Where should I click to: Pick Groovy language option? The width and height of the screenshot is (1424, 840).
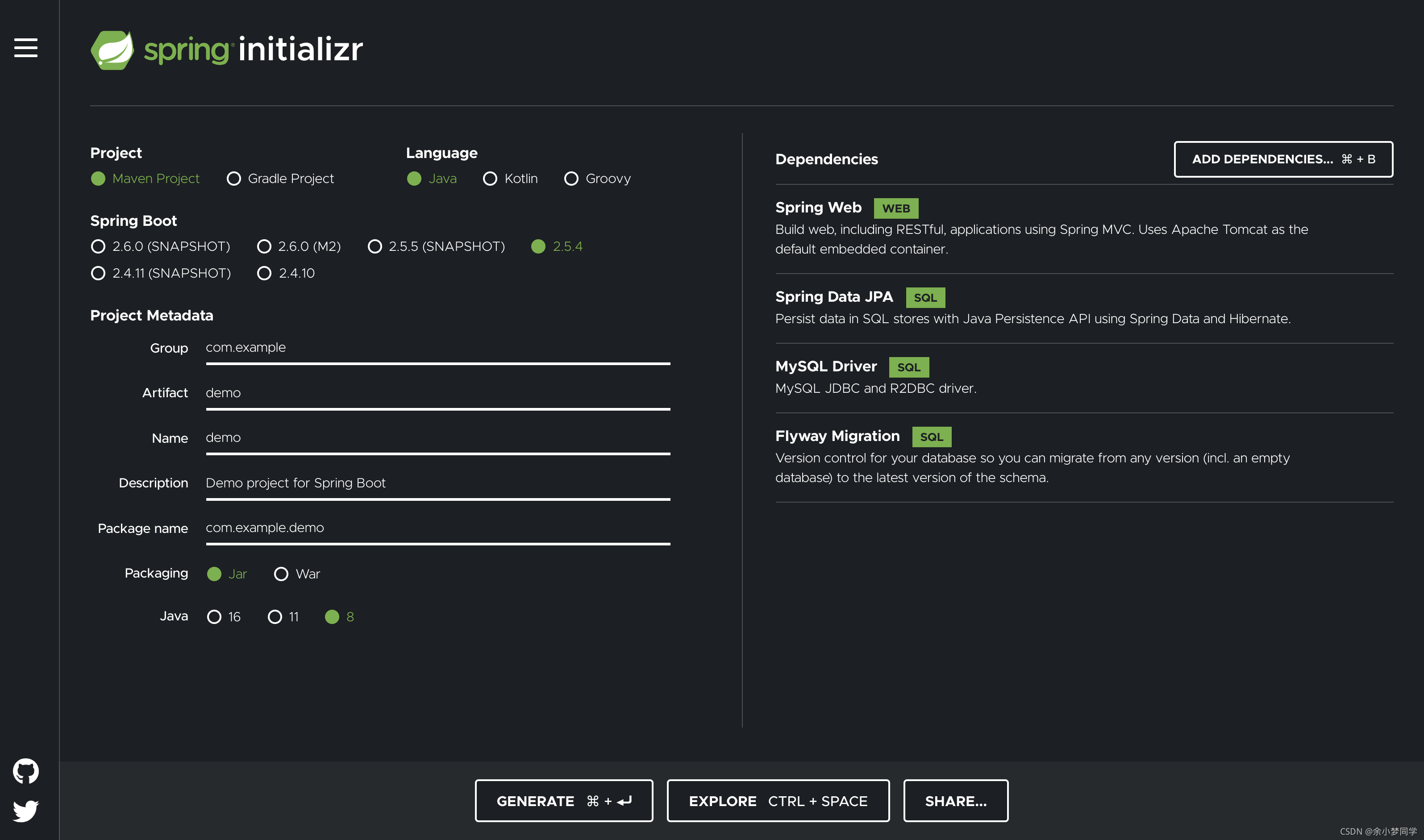click(x=572, y=179)
